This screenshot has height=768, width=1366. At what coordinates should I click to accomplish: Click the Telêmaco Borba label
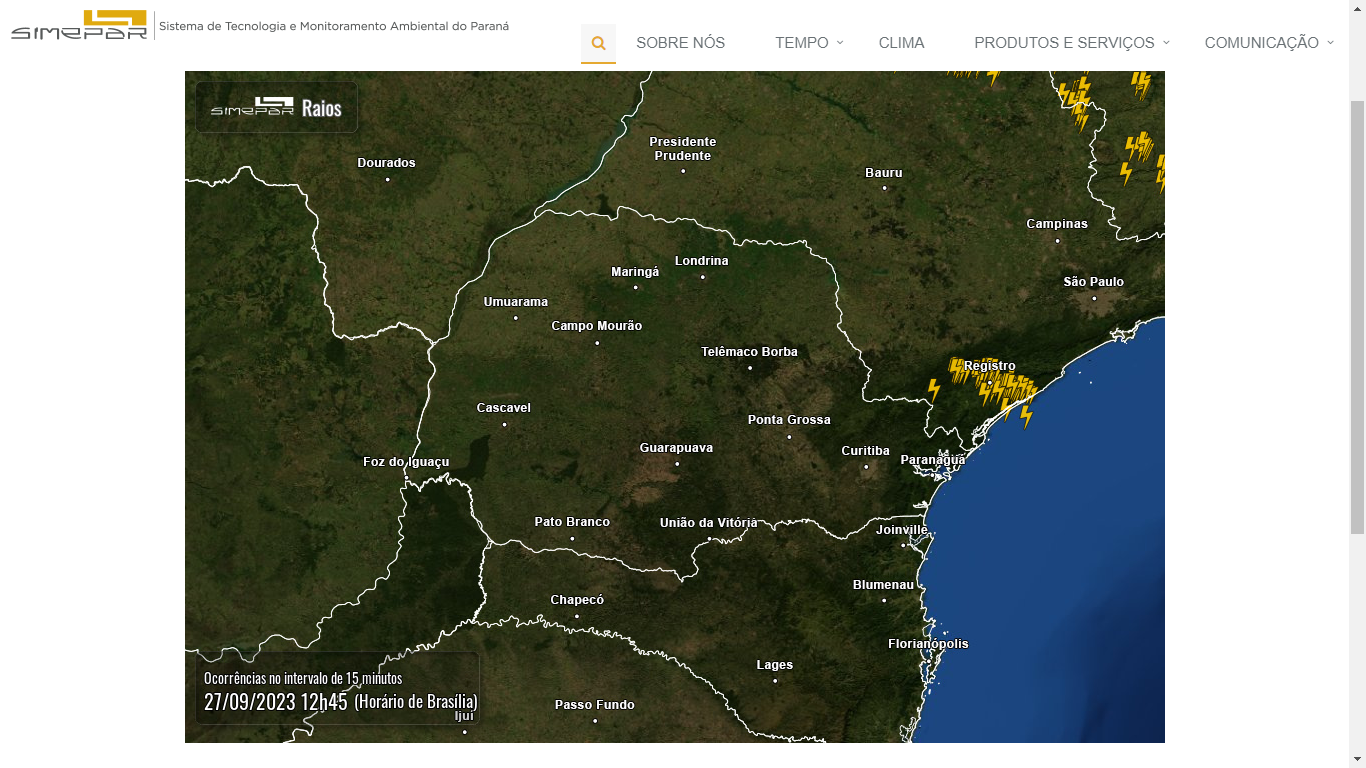pos(750,352)
